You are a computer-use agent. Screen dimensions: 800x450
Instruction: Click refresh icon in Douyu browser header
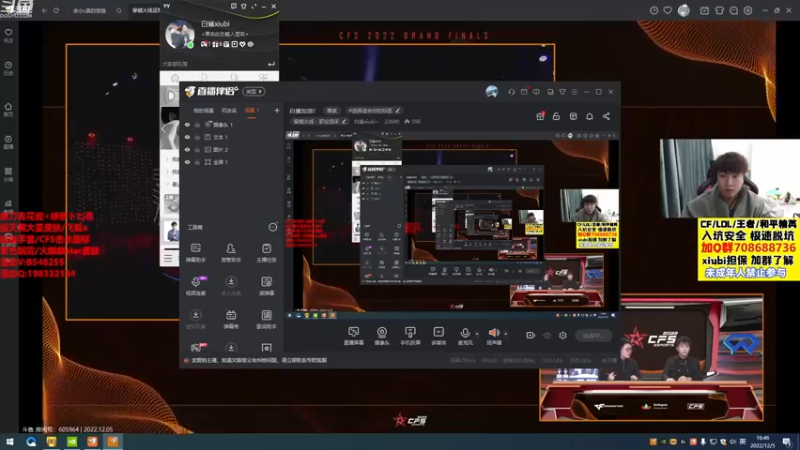(56, 10)
